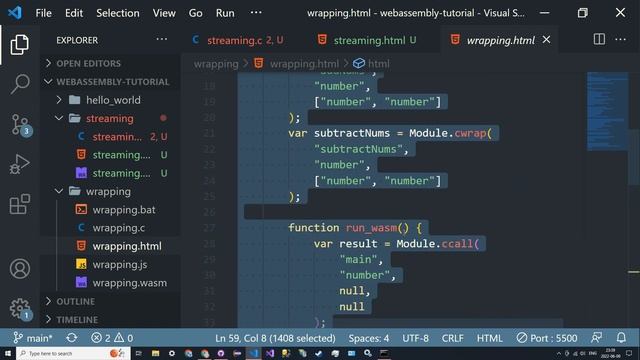
Task: Expand the OUTLINE section
Action: (110, 301)
